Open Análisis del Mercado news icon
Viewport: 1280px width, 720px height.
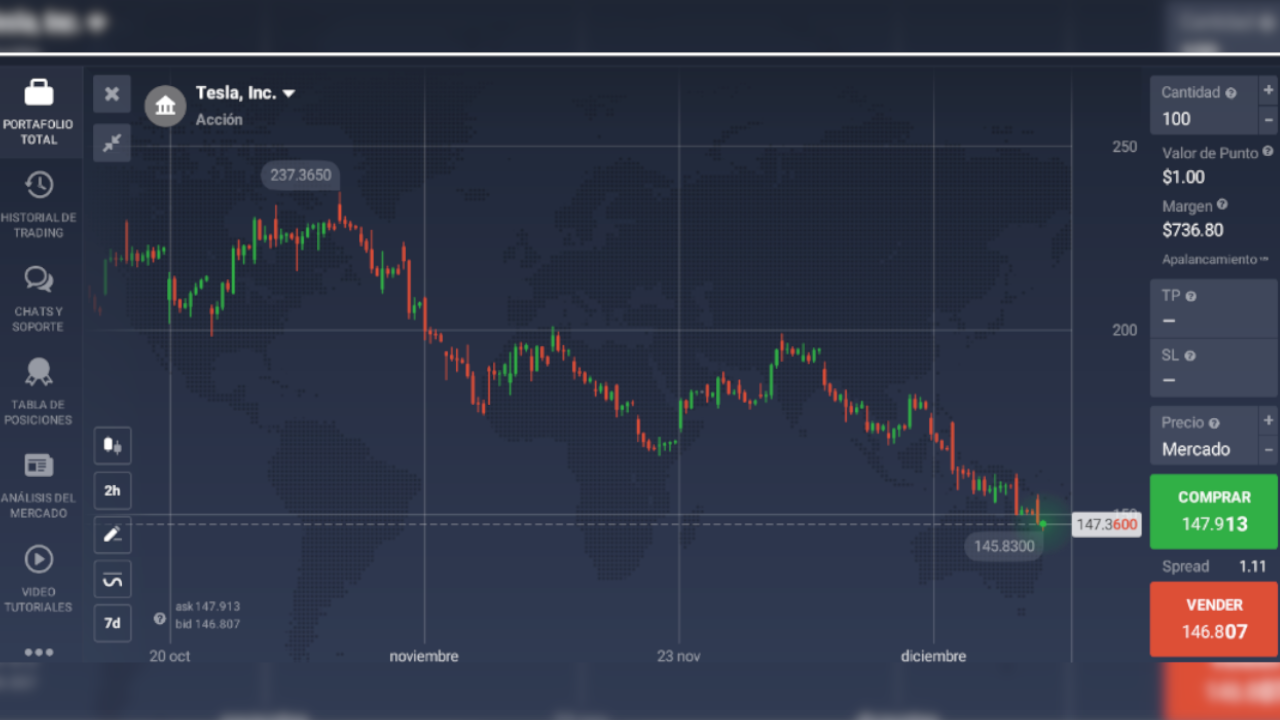pyautogui.click(x=39, y=466)
